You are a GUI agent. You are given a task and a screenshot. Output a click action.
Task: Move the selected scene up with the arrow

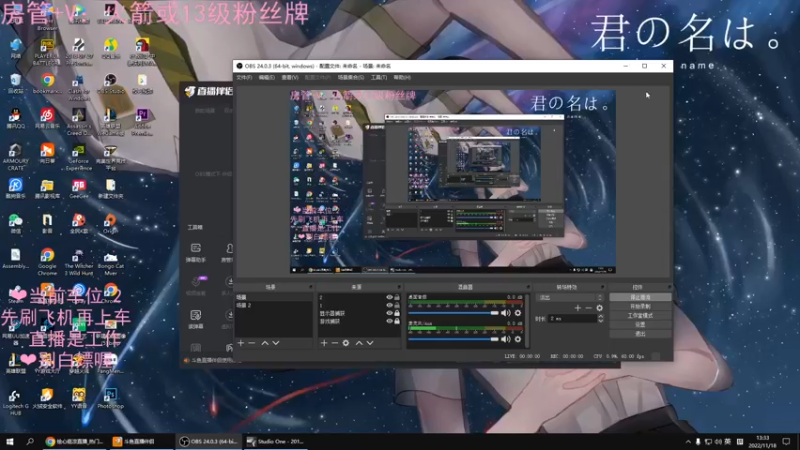[x=265, y=343]
